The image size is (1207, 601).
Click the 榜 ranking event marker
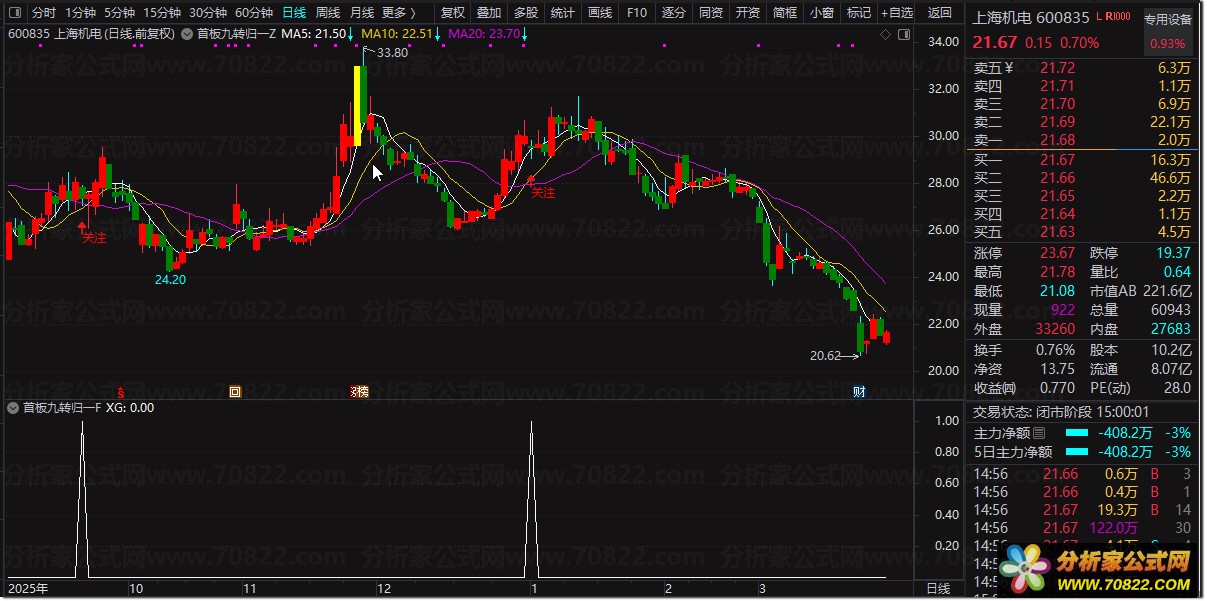[359, 391]
